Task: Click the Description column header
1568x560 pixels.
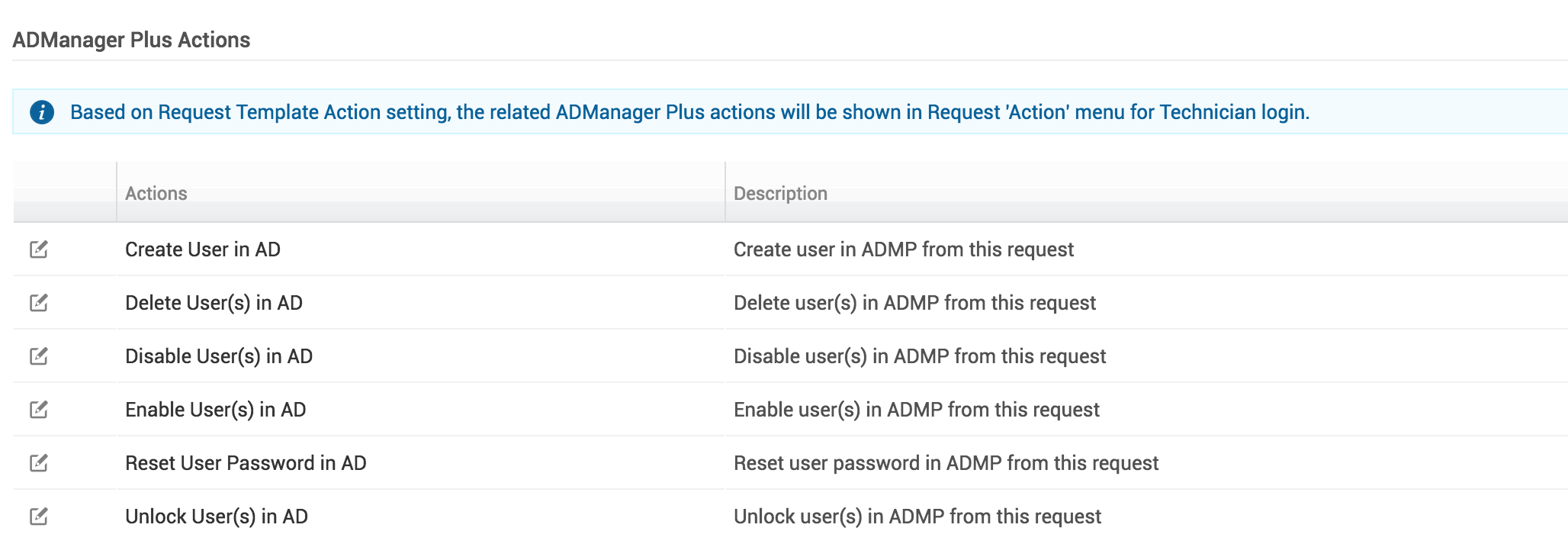Action: coord(780,194)
